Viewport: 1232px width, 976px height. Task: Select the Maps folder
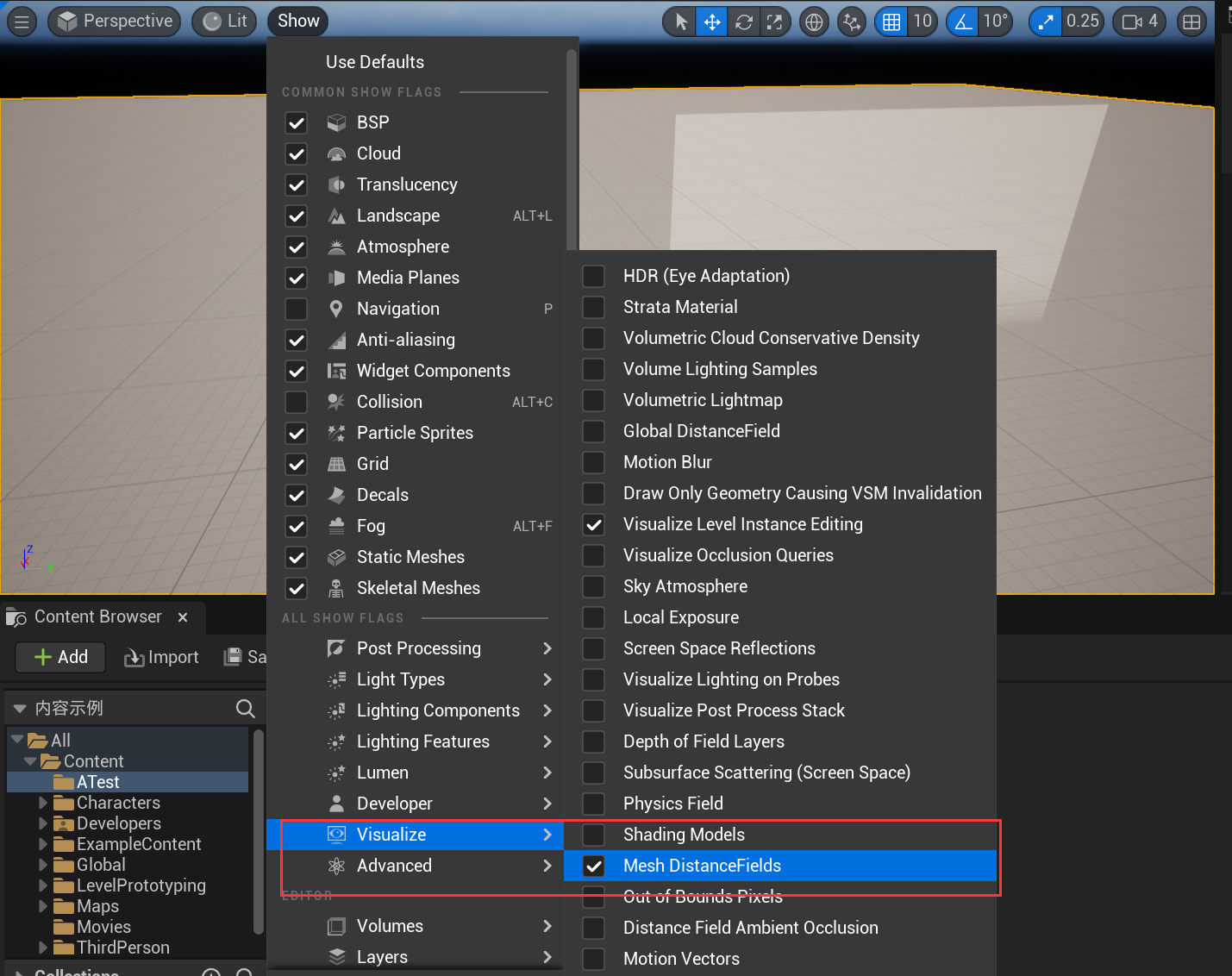[x=128, y=906]
